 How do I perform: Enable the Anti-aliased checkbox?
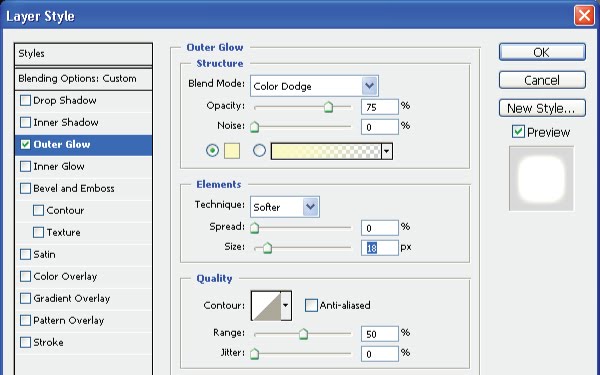click(x=311, y=305)
